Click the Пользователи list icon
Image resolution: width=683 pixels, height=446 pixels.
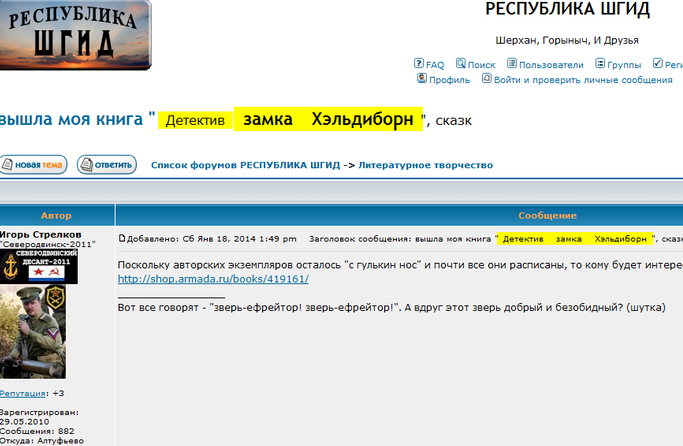click(512, 64)
